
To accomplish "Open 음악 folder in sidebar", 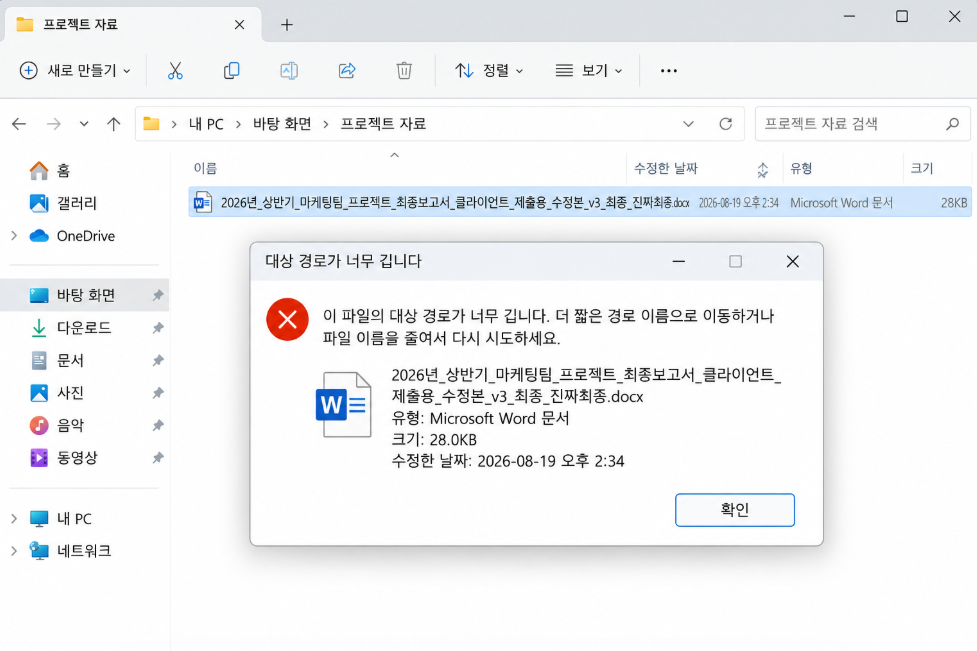I will 70,425.
